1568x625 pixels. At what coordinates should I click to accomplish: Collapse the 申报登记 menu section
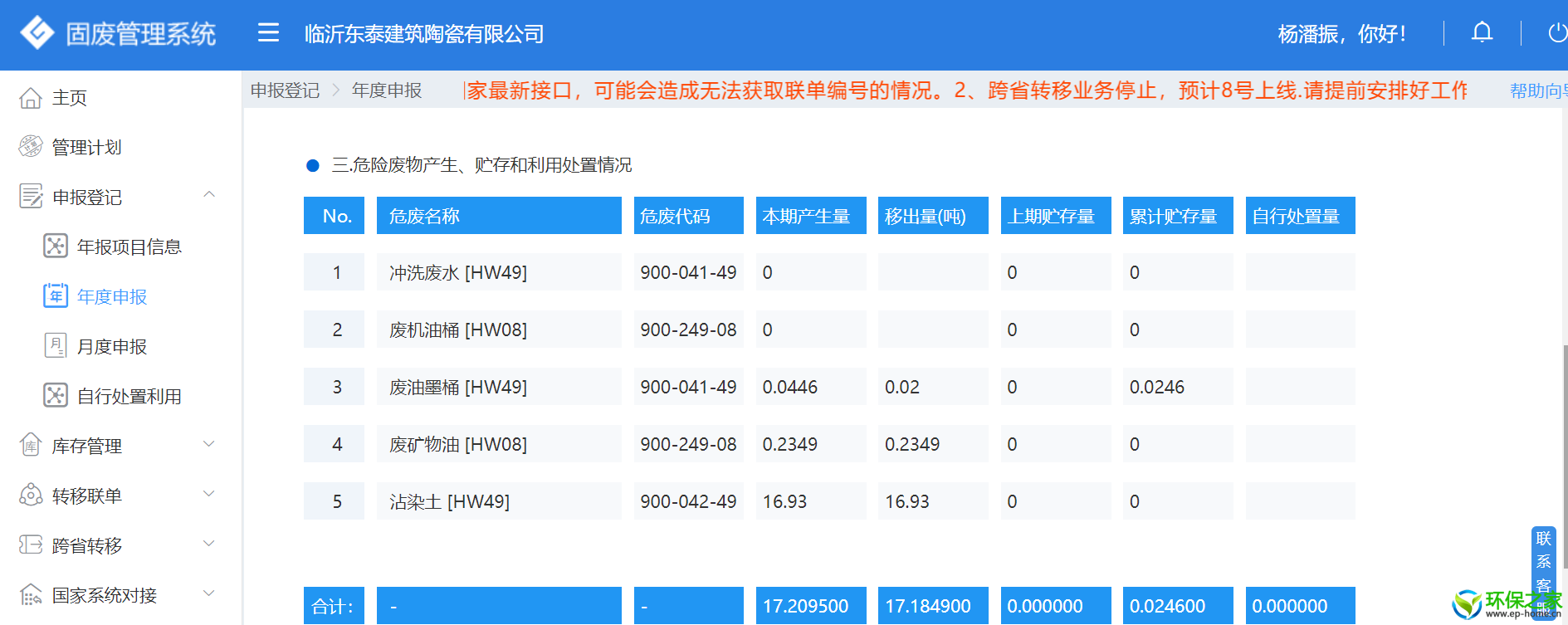point(209,195)
